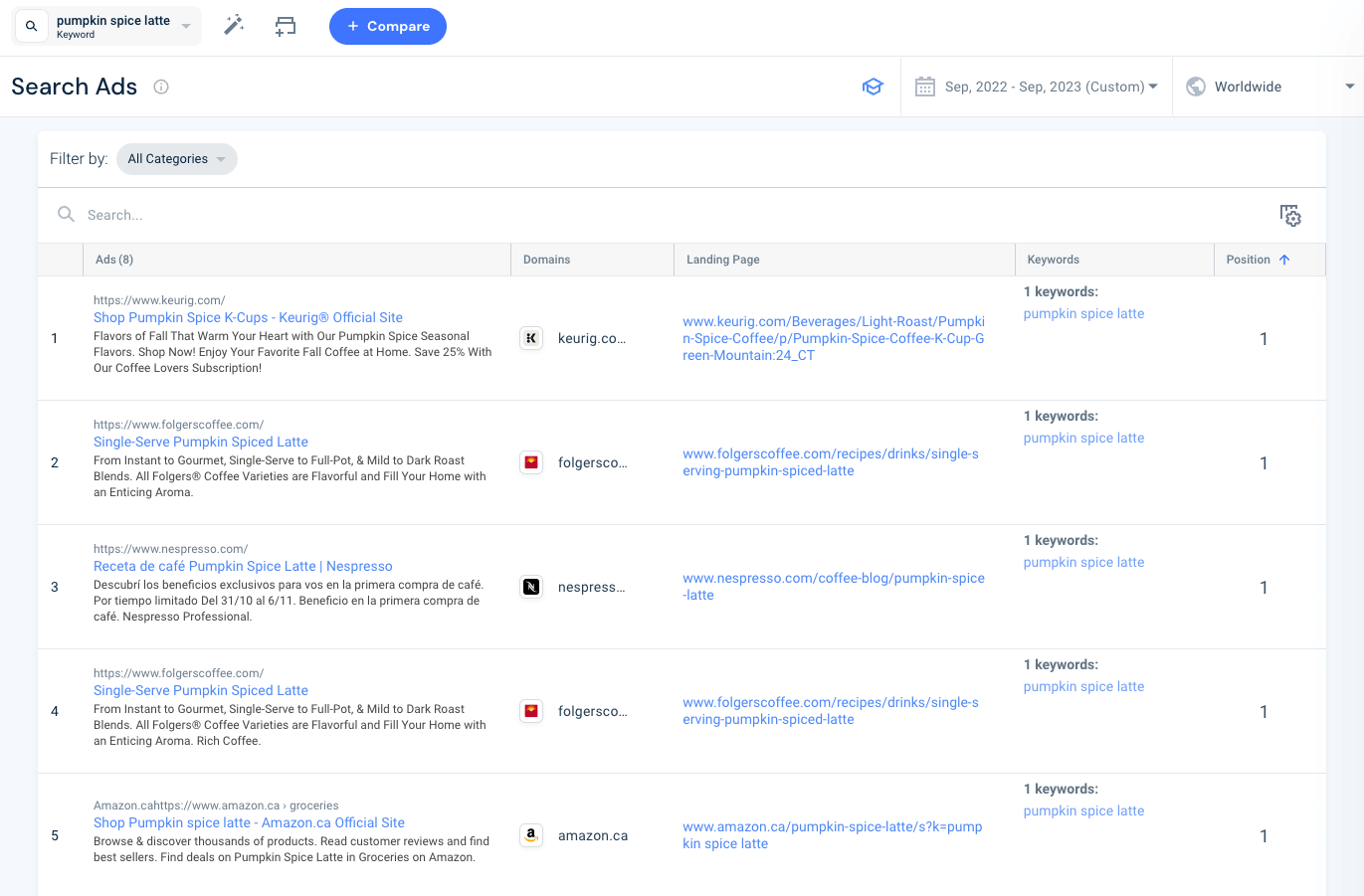Open the amazon.ca domain entry
The width and height of the screenshot is (1364, 896).
(x=593, y=835)
